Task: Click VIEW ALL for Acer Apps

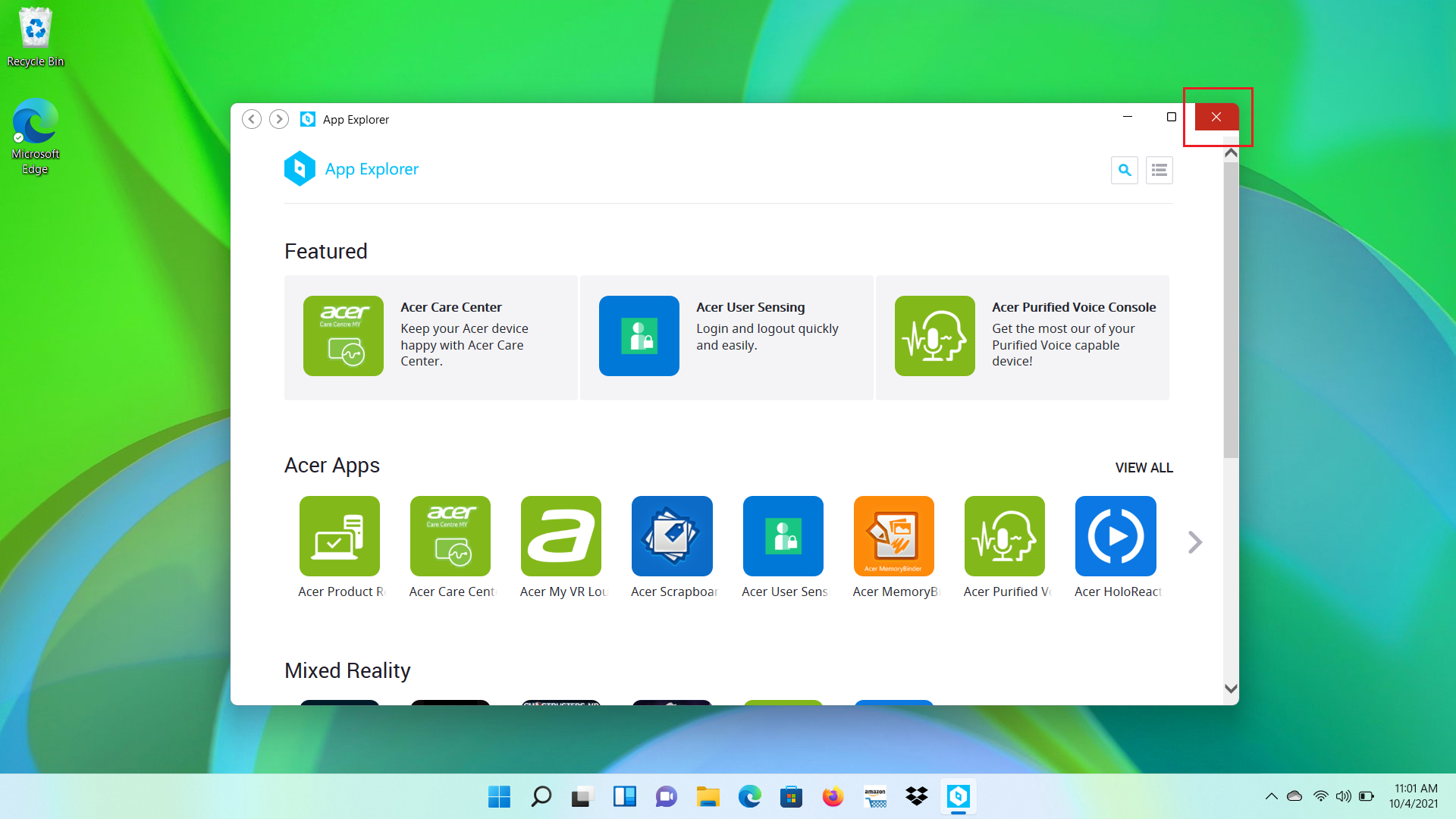Action: (1144, 467)
